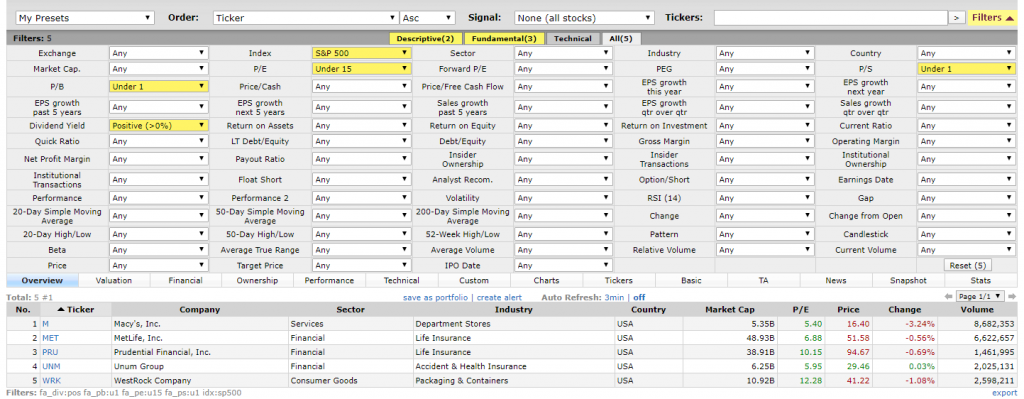
Task: Click the export link
Action: [x=1004, y=392]
